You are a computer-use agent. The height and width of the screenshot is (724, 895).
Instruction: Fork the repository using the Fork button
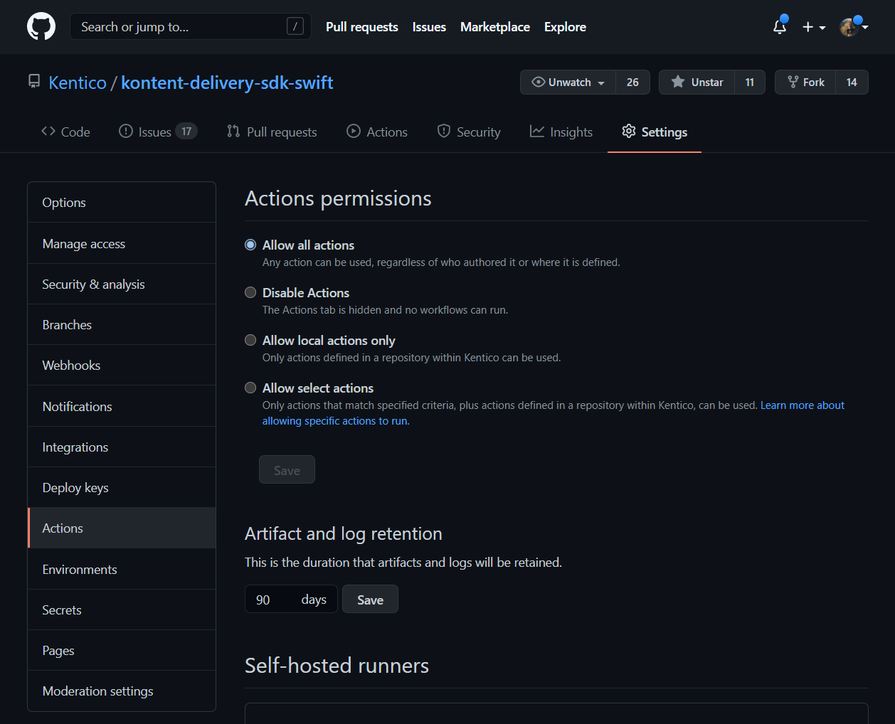805,82
